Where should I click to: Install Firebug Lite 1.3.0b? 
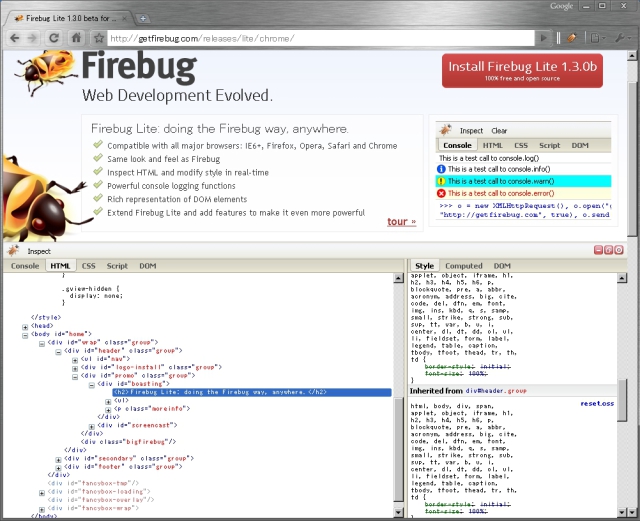pyautogui.click(x=522, y=71)
